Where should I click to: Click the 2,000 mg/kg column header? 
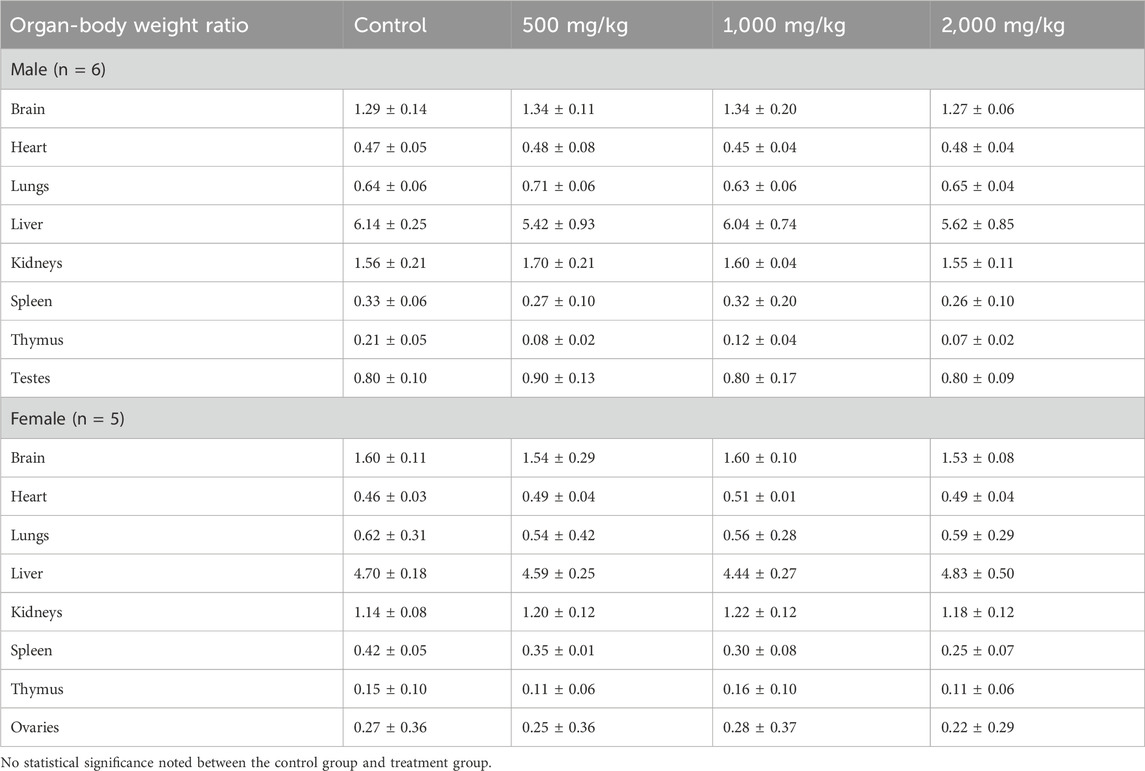click(x=996, y=25)
